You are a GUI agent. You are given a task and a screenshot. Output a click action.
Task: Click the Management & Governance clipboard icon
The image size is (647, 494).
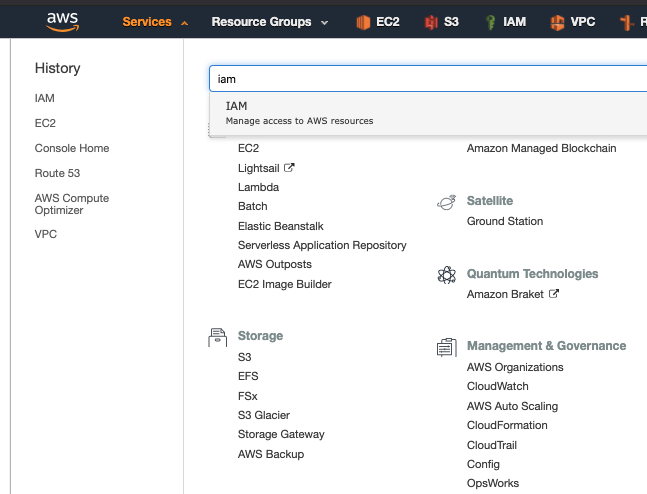[446, 347]
